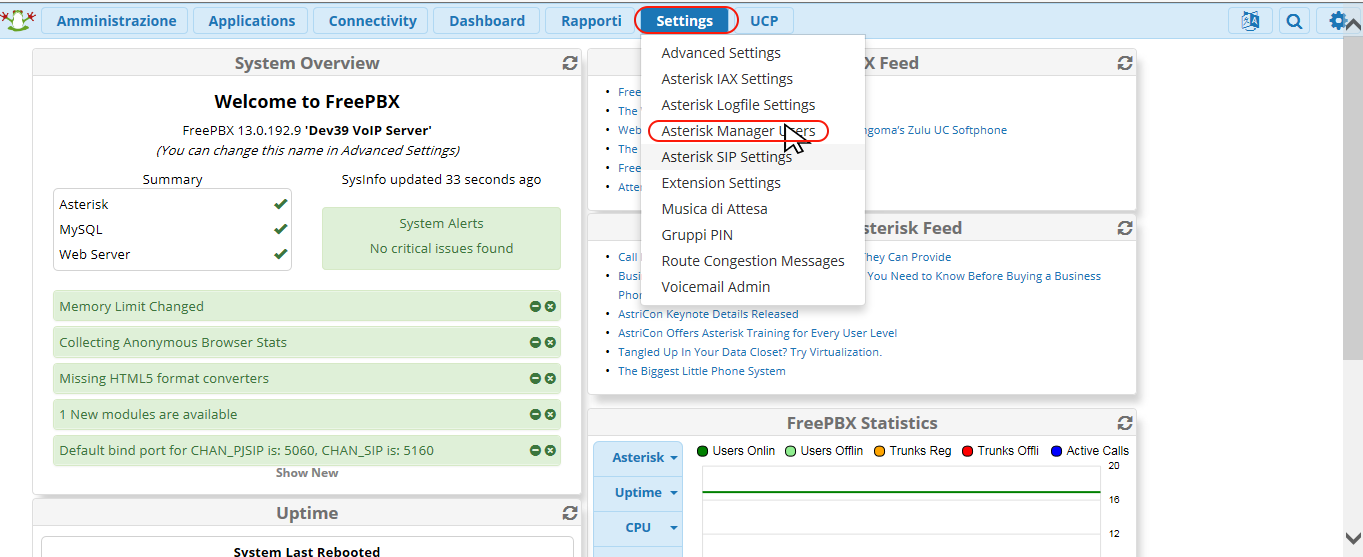Viewport: 1363px width, 557px height.
Task: Open the language selector icon
Action: (x=1250, y=21)
